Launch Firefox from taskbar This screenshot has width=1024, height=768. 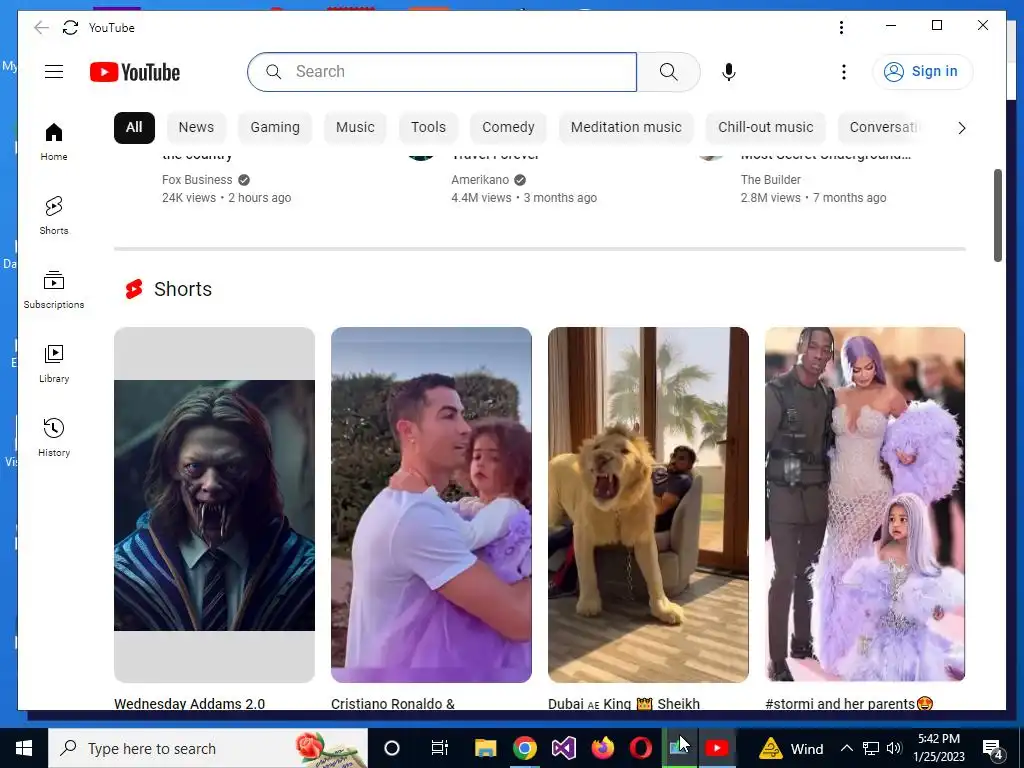pyautogui.click(x=602, y=748)
